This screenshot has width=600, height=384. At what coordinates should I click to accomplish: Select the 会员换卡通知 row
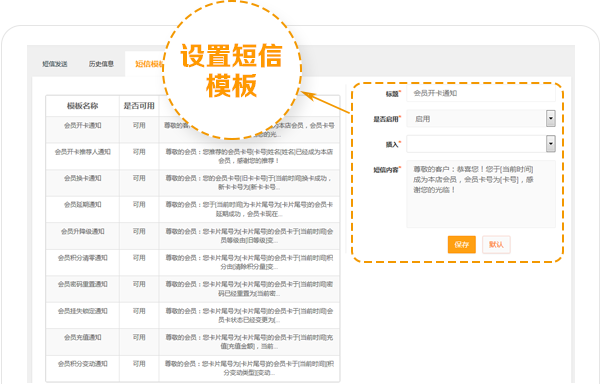pos(192,183)
